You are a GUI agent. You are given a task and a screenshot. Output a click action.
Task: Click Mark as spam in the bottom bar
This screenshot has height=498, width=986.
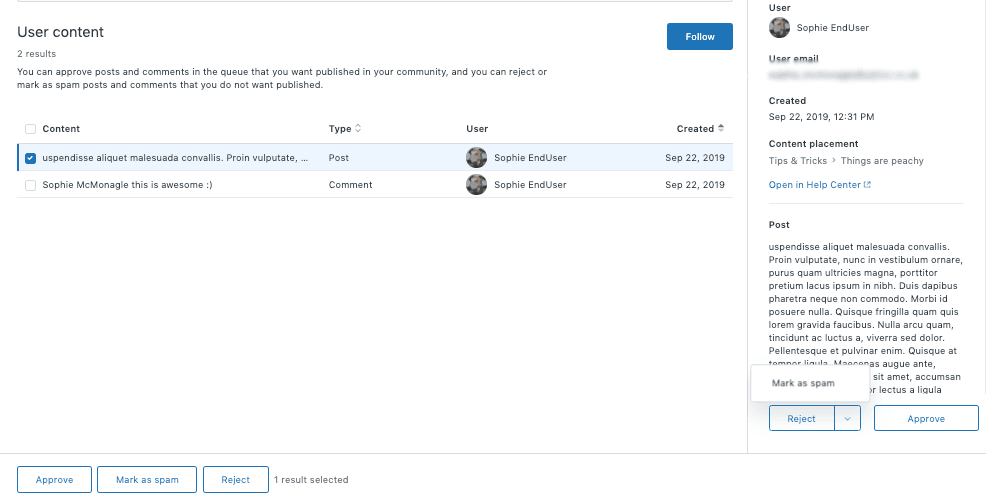(x=147, y=480)
